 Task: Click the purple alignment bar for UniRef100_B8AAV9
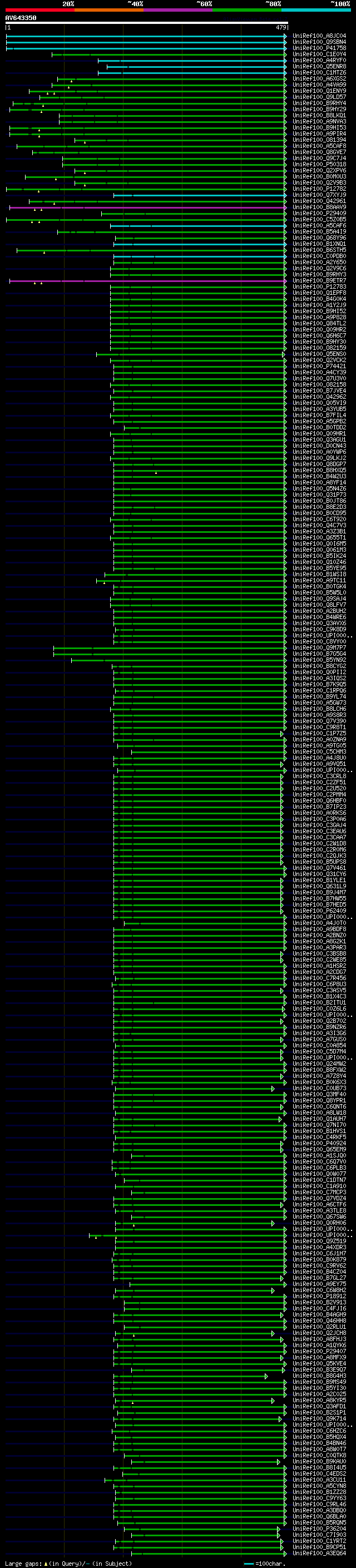click(x=148, y=207)
